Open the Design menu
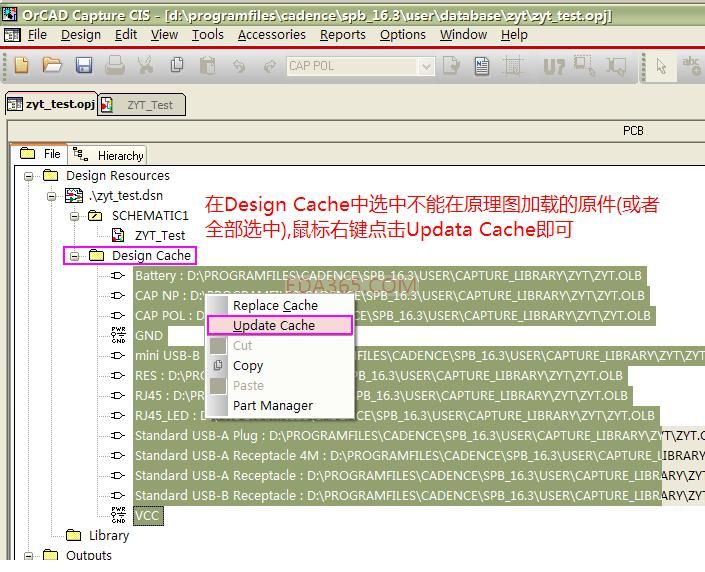Image resolution: width=705 pixels, height=572 pixels. click(x=80, y=35)
